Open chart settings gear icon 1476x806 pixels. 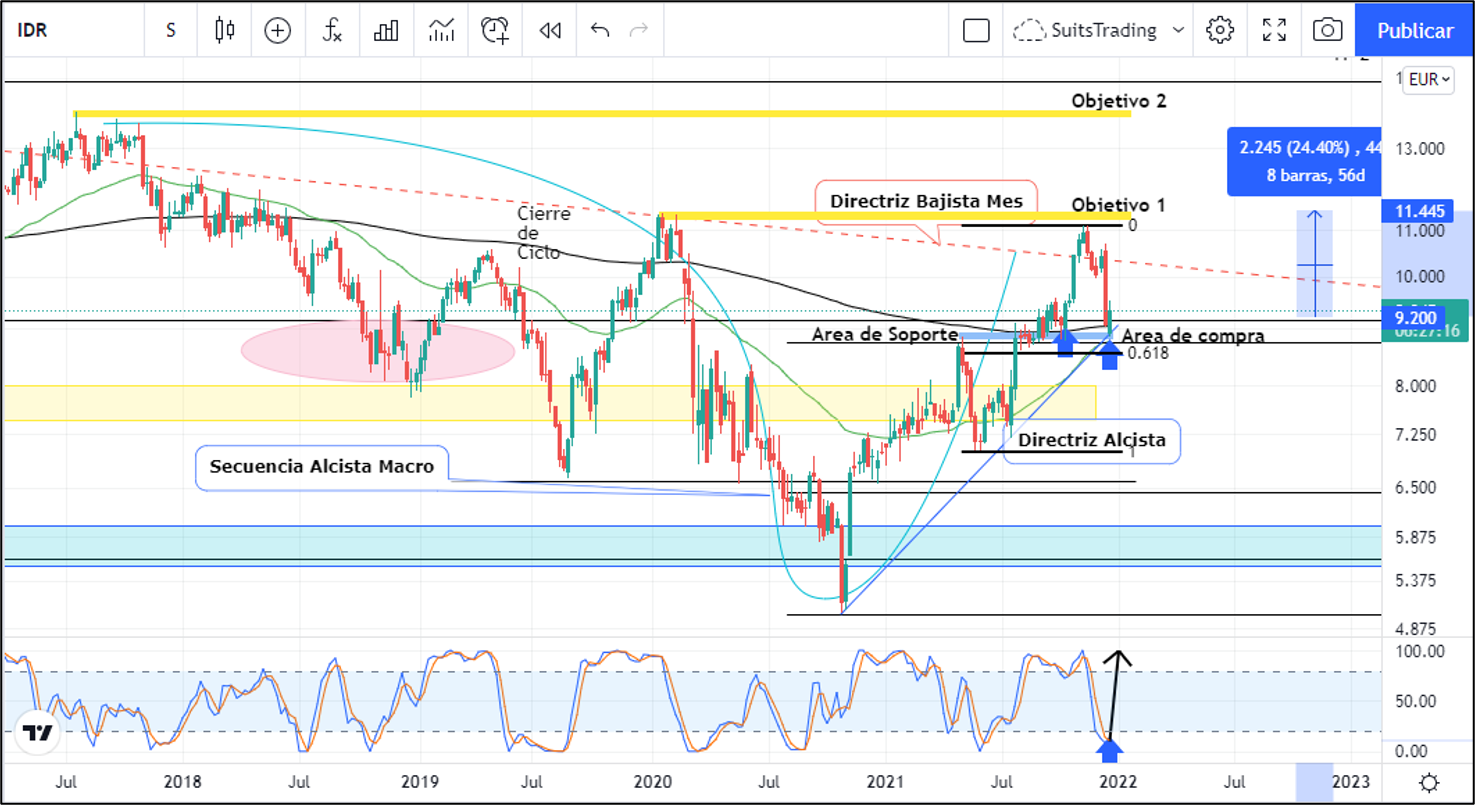pyautogui.click(x=1219, y=30)
